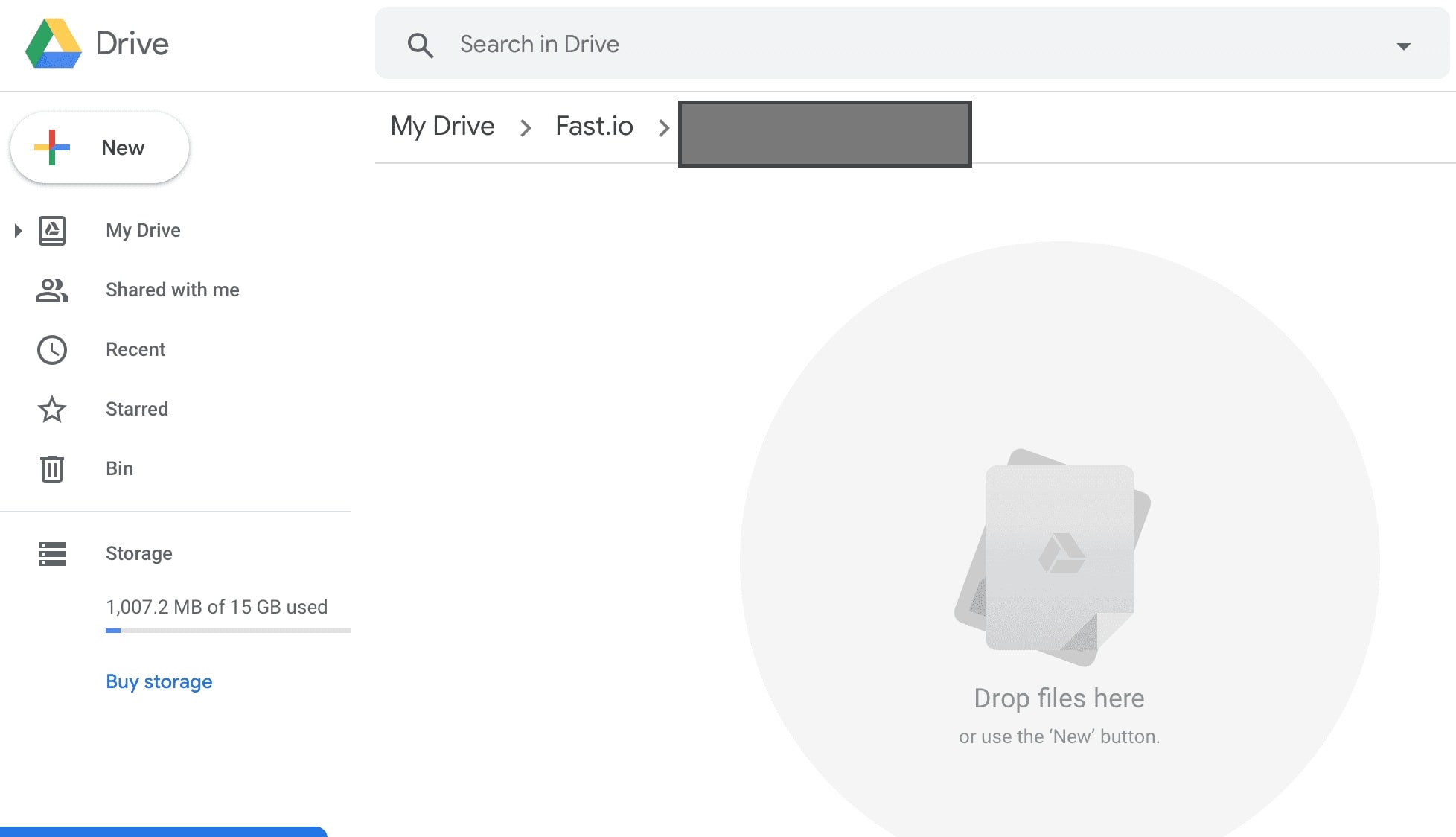Click the Google Drive logo icon

53,43
